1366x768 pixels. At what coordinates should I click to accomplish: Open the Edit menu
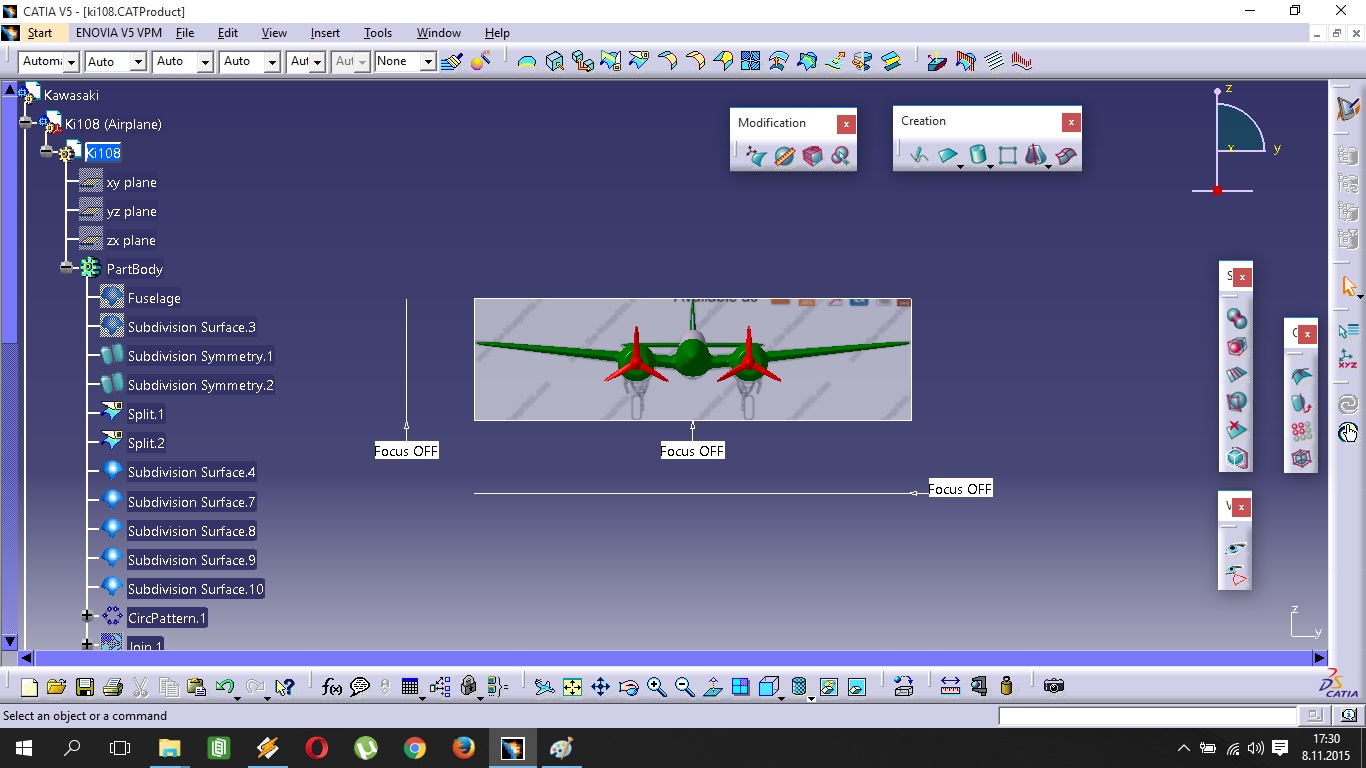(x=228, y=33)
